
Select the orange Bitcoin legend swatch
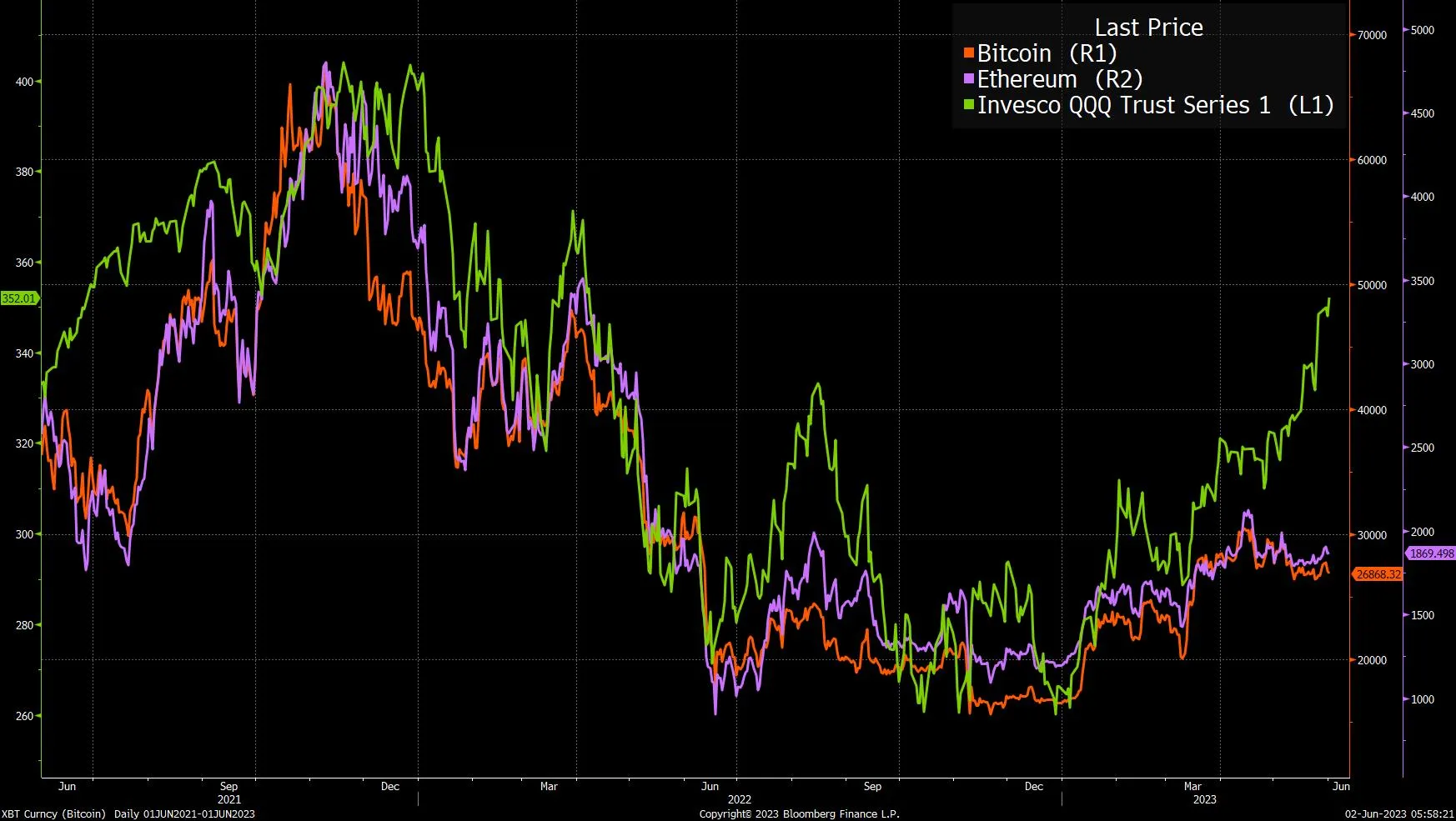pos(968,53)
